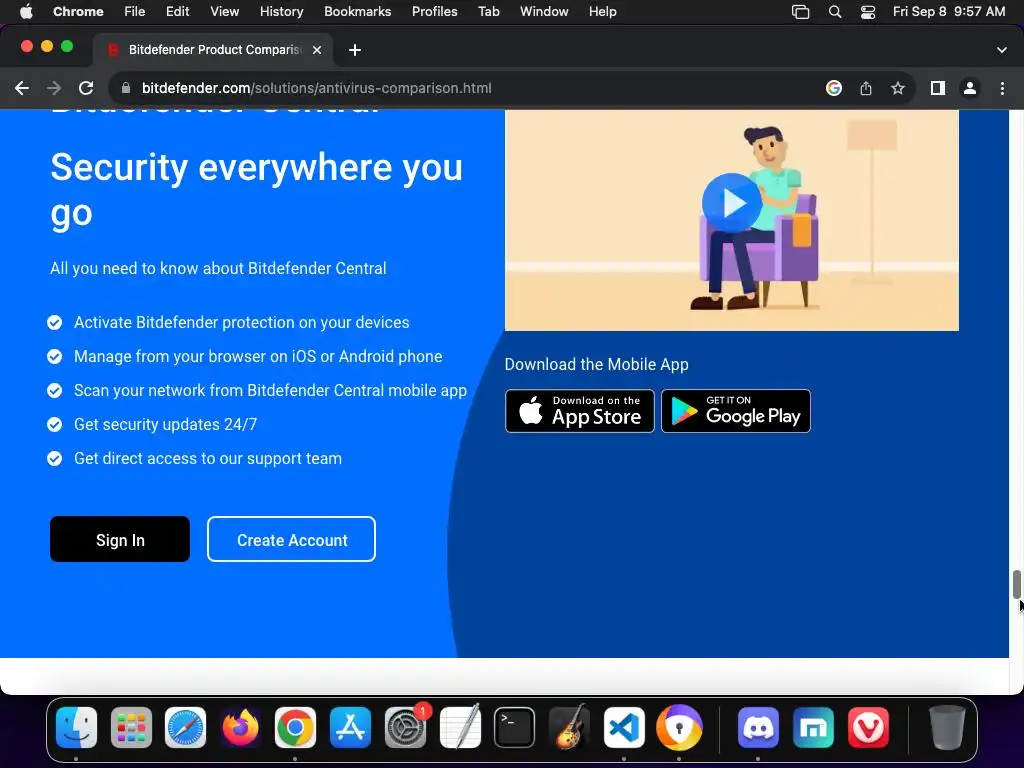This screenshot has width=1024, height=768.
Task: Open the Help menu
Action: [602, 12]
